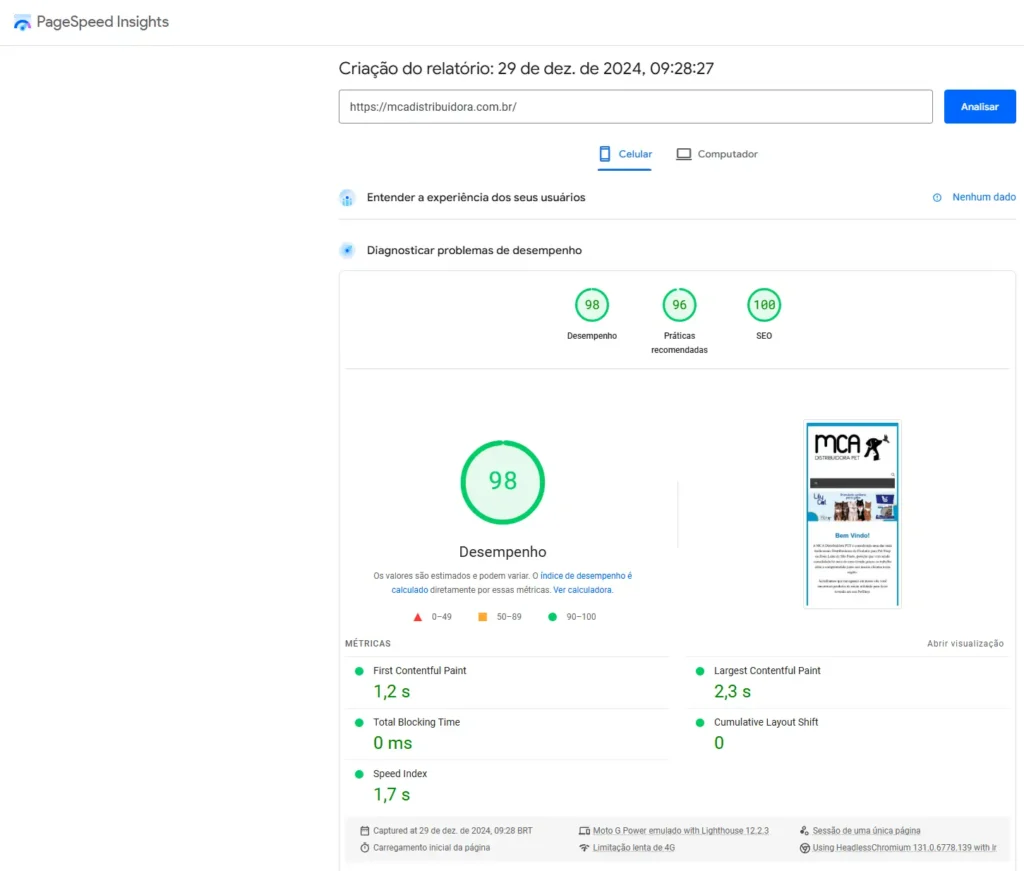The width and height of the screenshot is (1024, 871).
Task: Expand the First Contentful Paint metric
Action: (x=419, y=671)
